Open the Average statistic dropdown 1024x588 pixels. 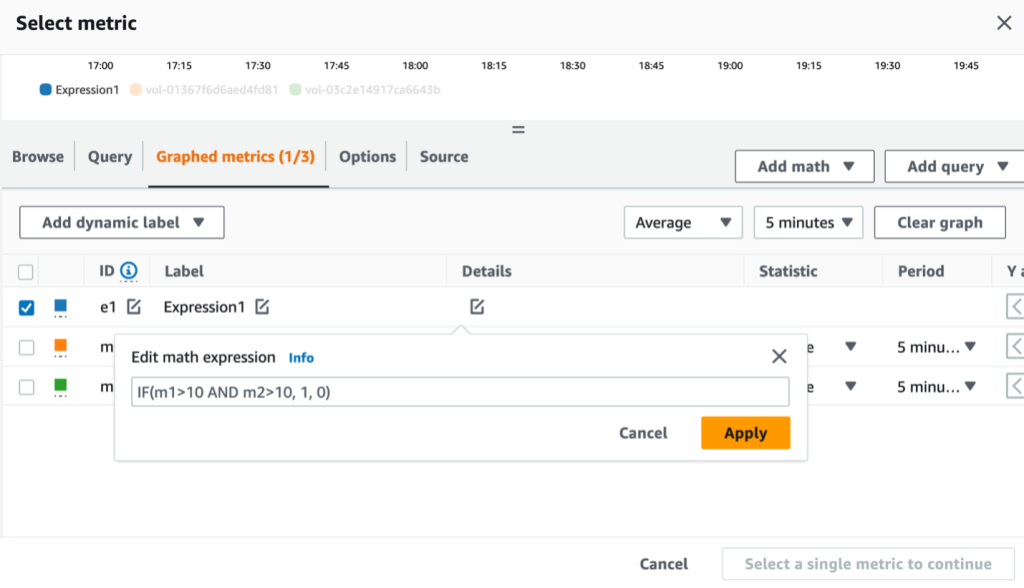pos(683,222)
